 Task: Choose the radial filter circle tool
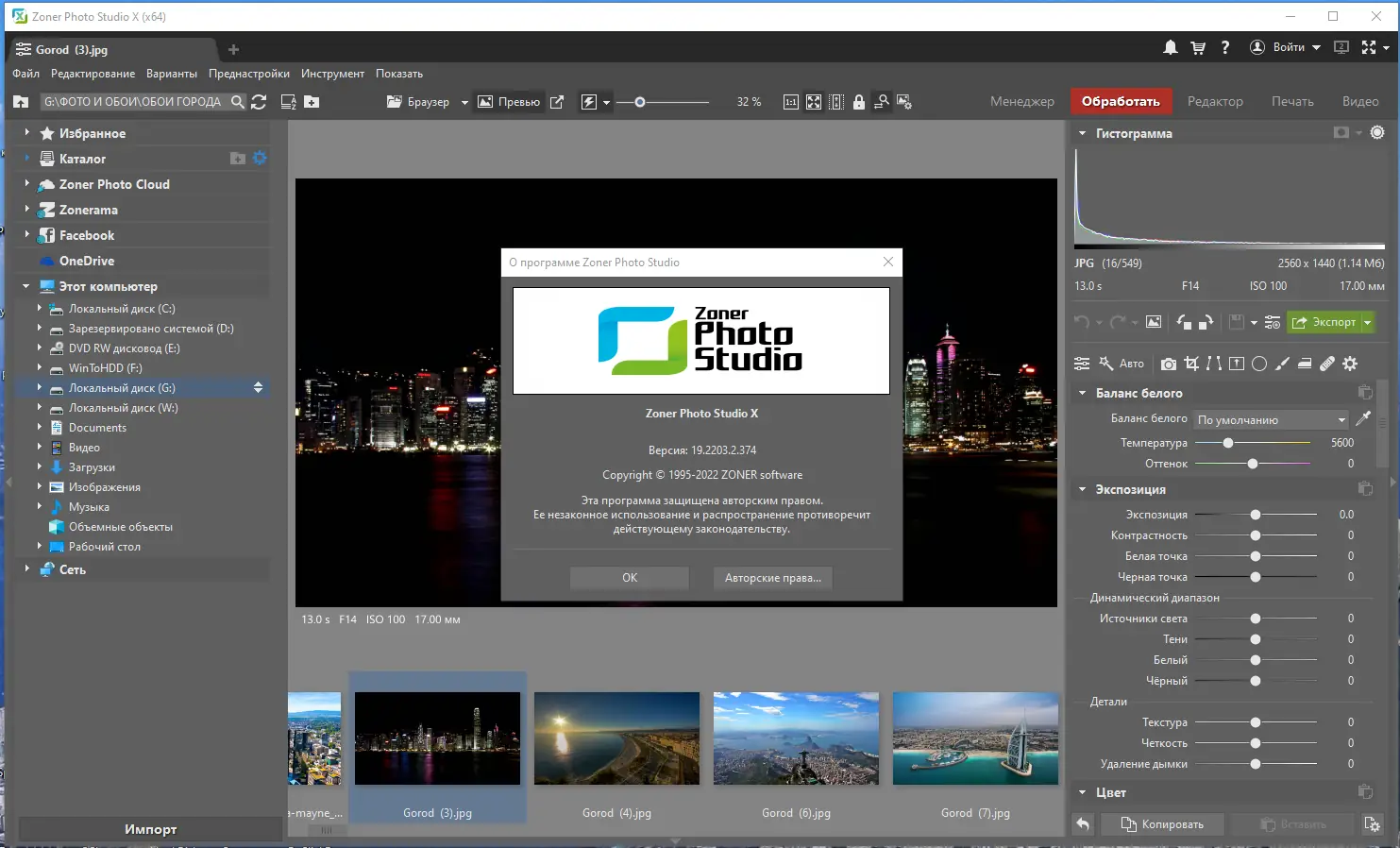click(x=1259, y=364)
